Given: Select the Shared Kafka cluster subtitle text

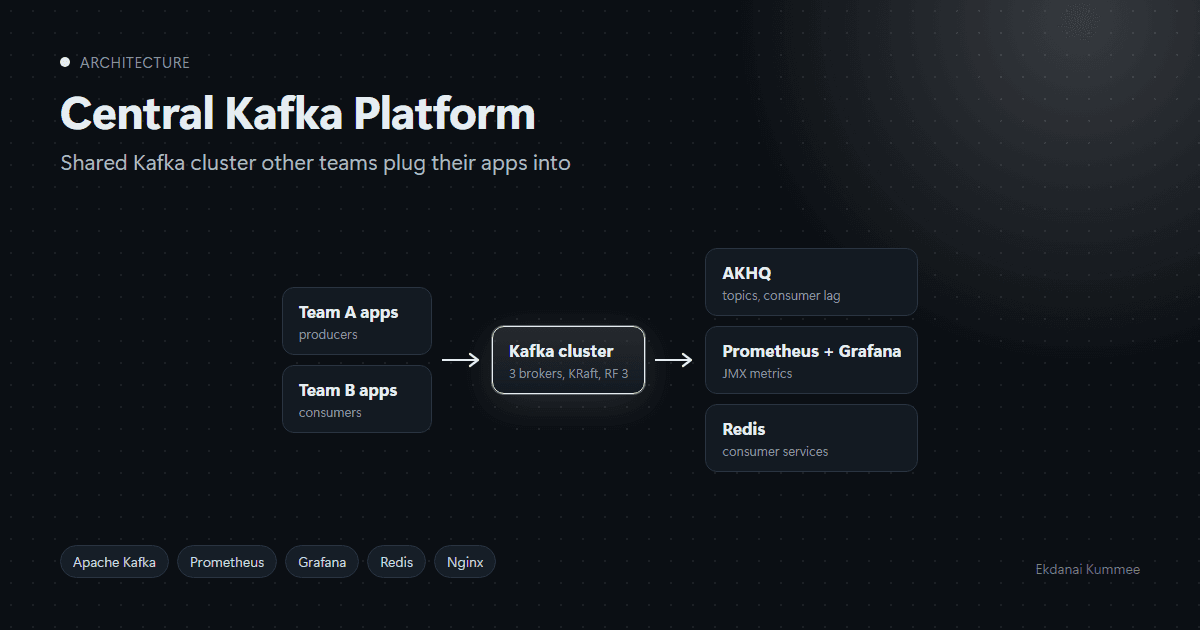Looking at the screenshot, I should coord(316,163).
